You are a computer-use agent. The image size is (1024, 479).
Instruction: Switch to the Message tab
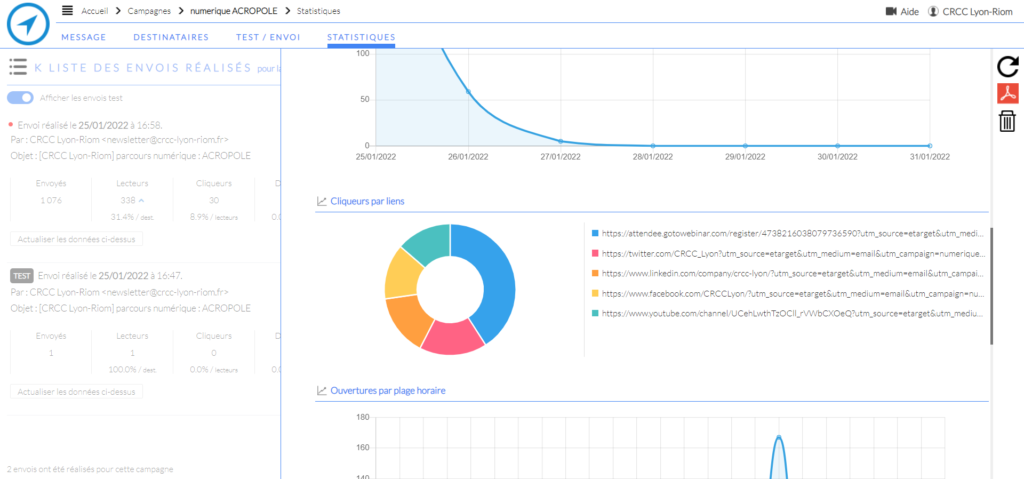pyautogui.click(x=84, y=37)
